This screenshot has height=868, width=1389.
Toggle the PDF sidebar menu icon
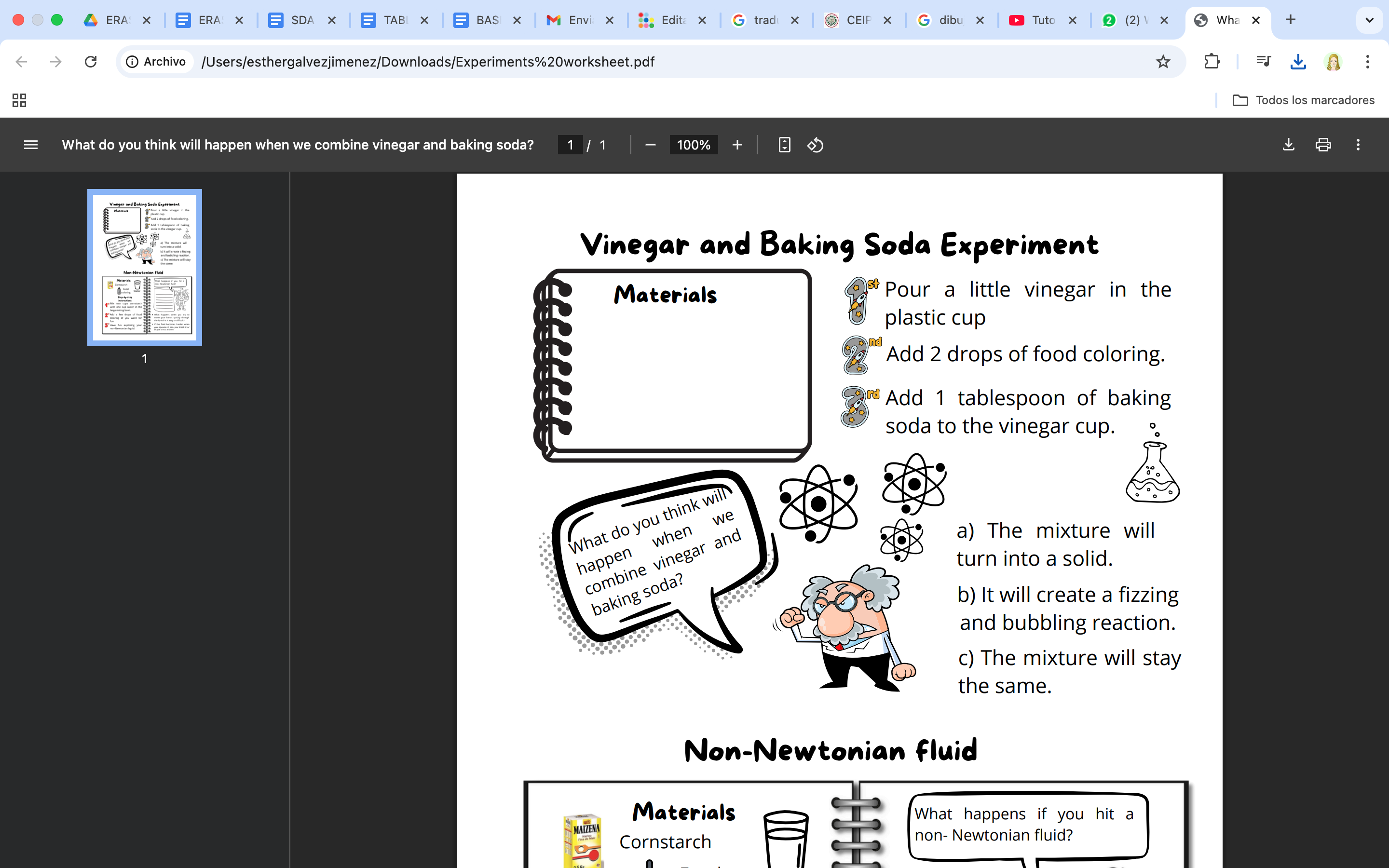(31, 145)
